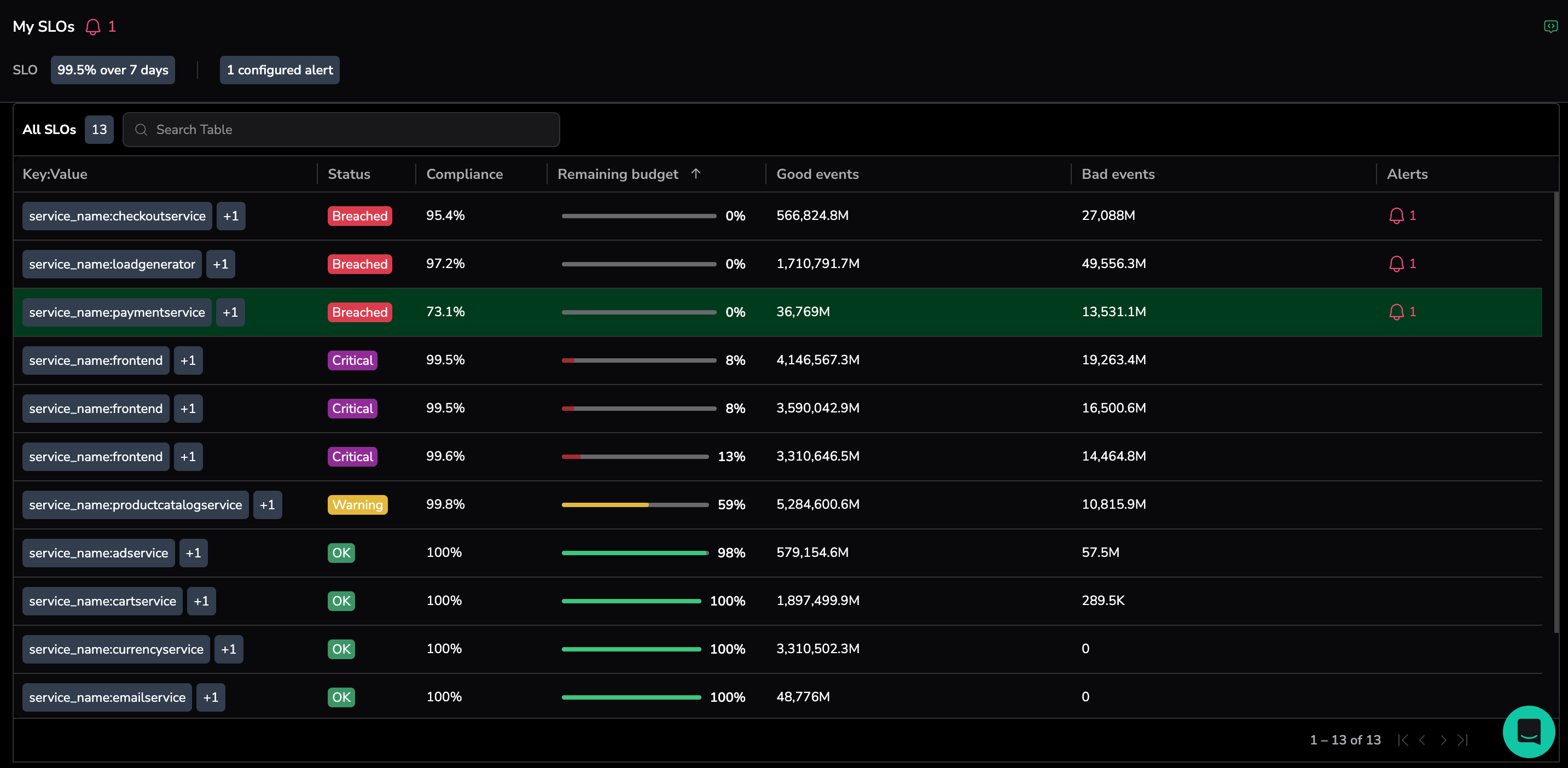Sort by Remaining budget column arrow
This screenshot has width=1568, height=768.
click(696, 174)
